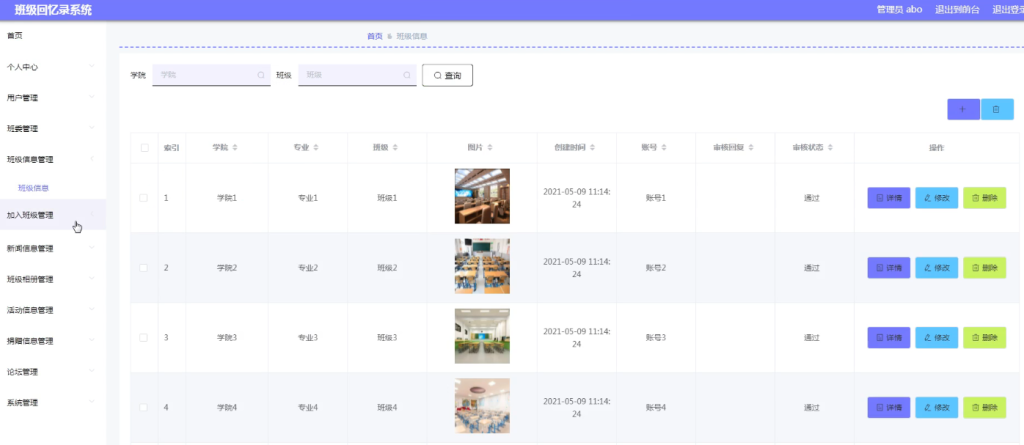This screenshot has height=445, width=1024.
Task: Click 删除 for 学院3 row
Action: (x=984, y=338)
